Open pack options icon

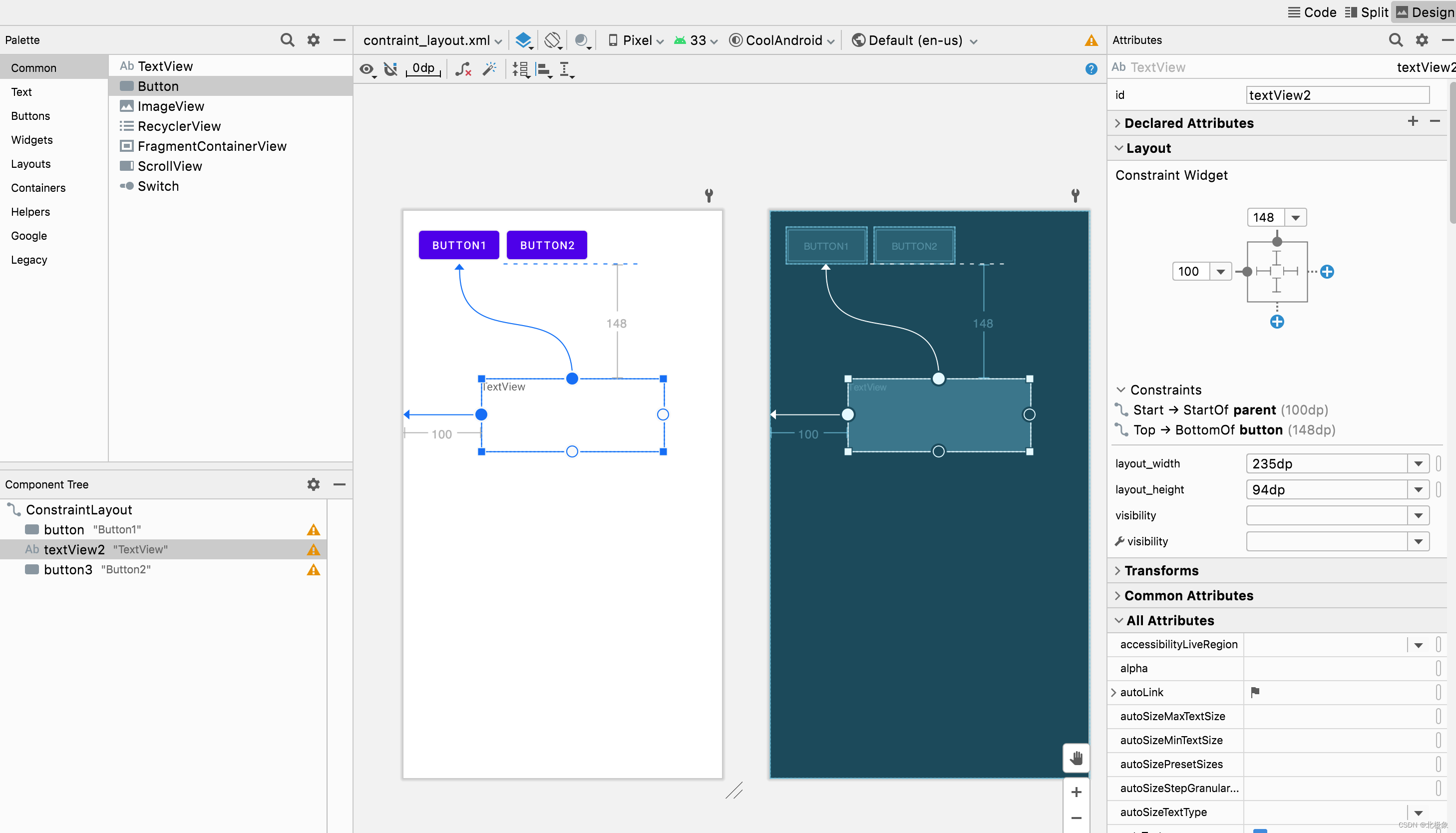tap(520, 70)
